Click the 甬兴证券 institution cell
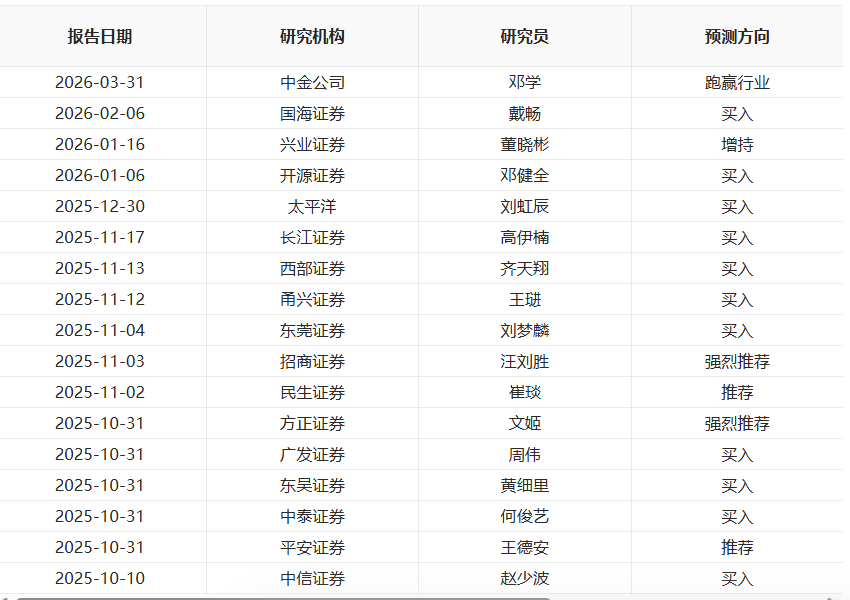This screenshot has width=850, height=600. 312,299
